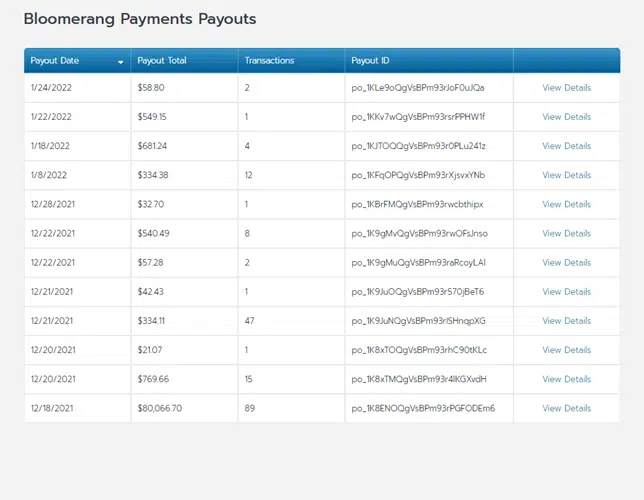Sort by Payout Total column header
Screen dimensions: 644x500
click(184, 60)
